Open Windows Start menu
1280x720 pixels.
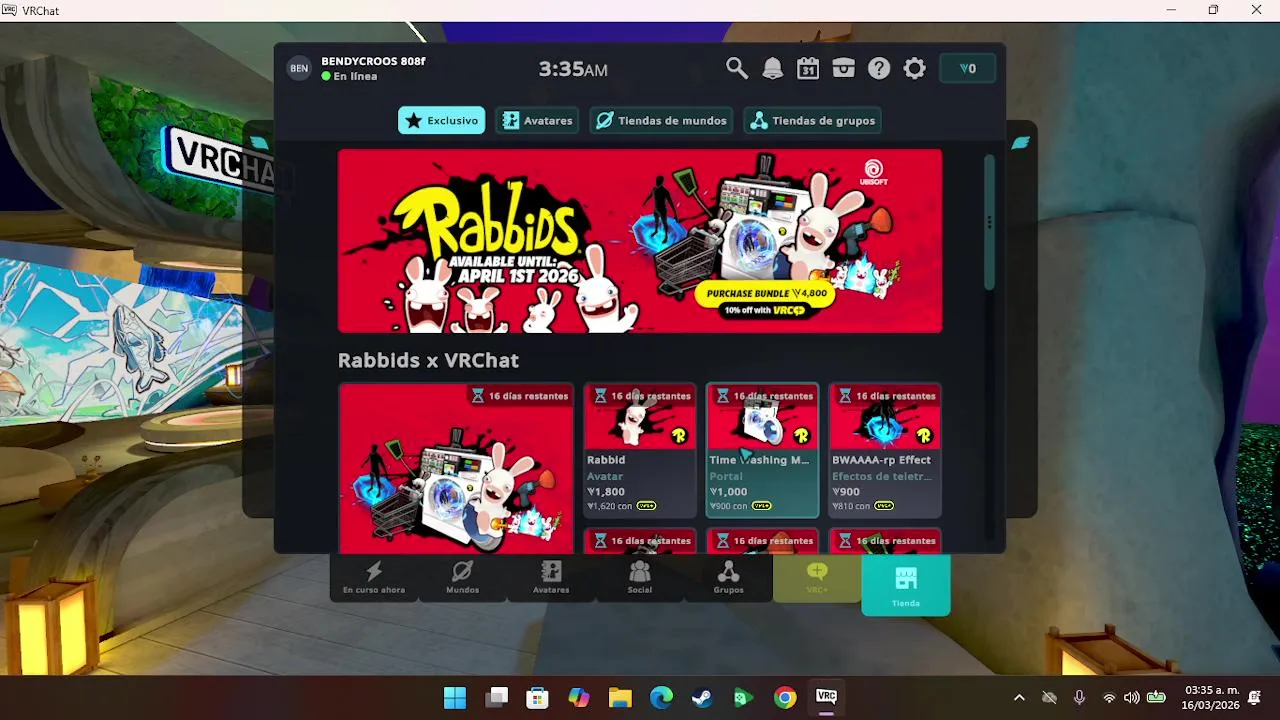pos(455,697)
